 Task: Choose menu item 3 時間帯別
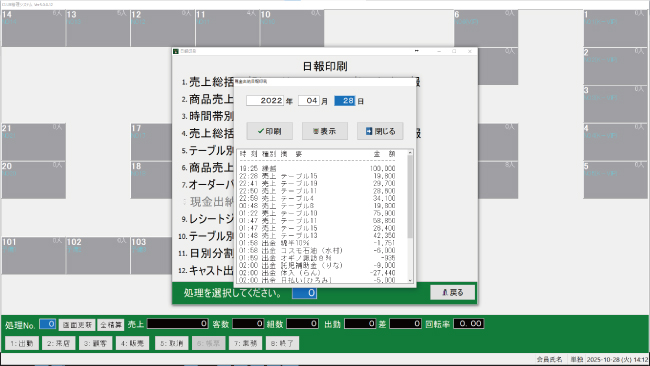tap(207, 116)
